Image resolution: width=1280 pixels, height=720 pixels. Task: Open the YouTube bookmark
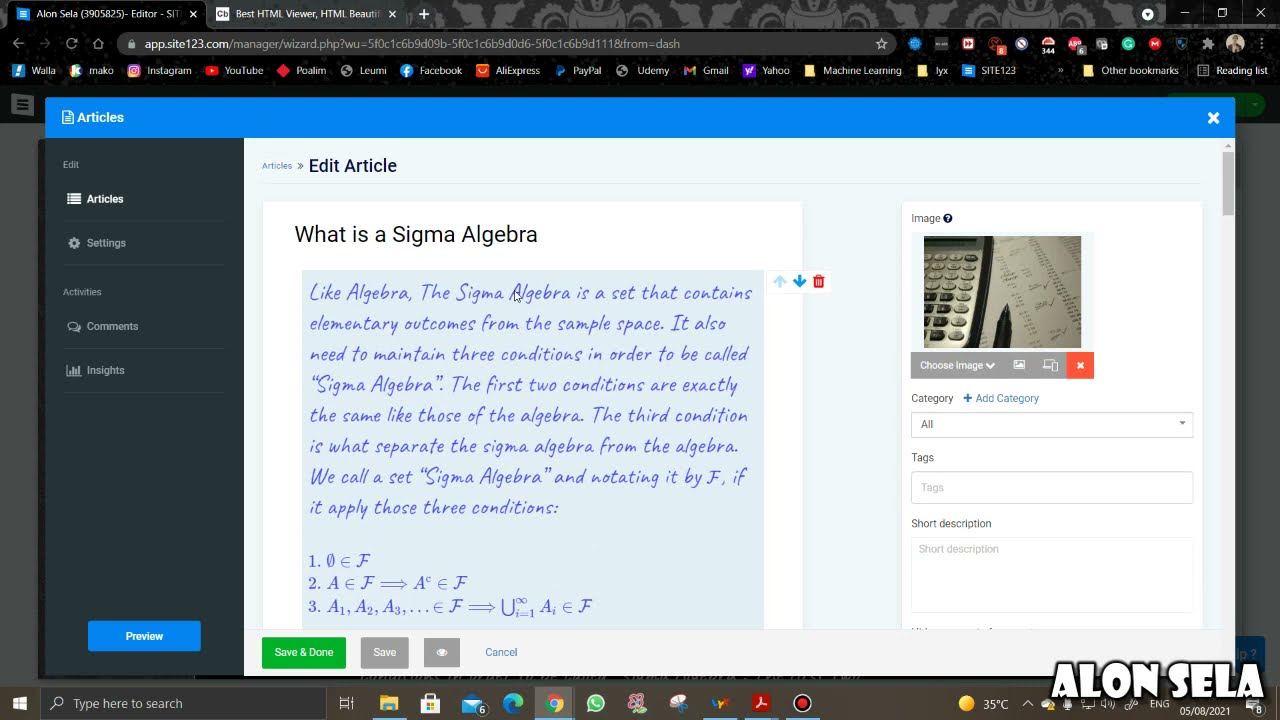(234, 71)
